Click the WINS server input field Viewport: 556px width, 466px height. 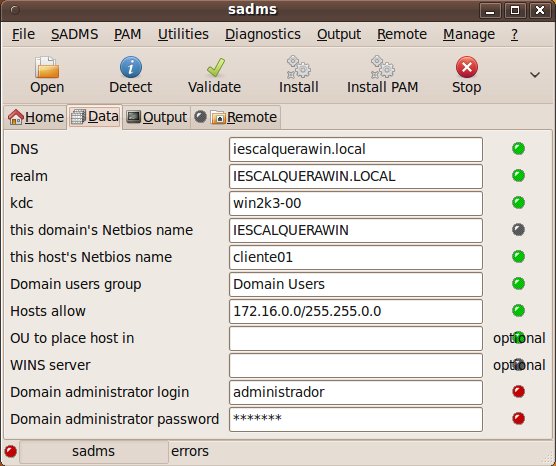356,365
